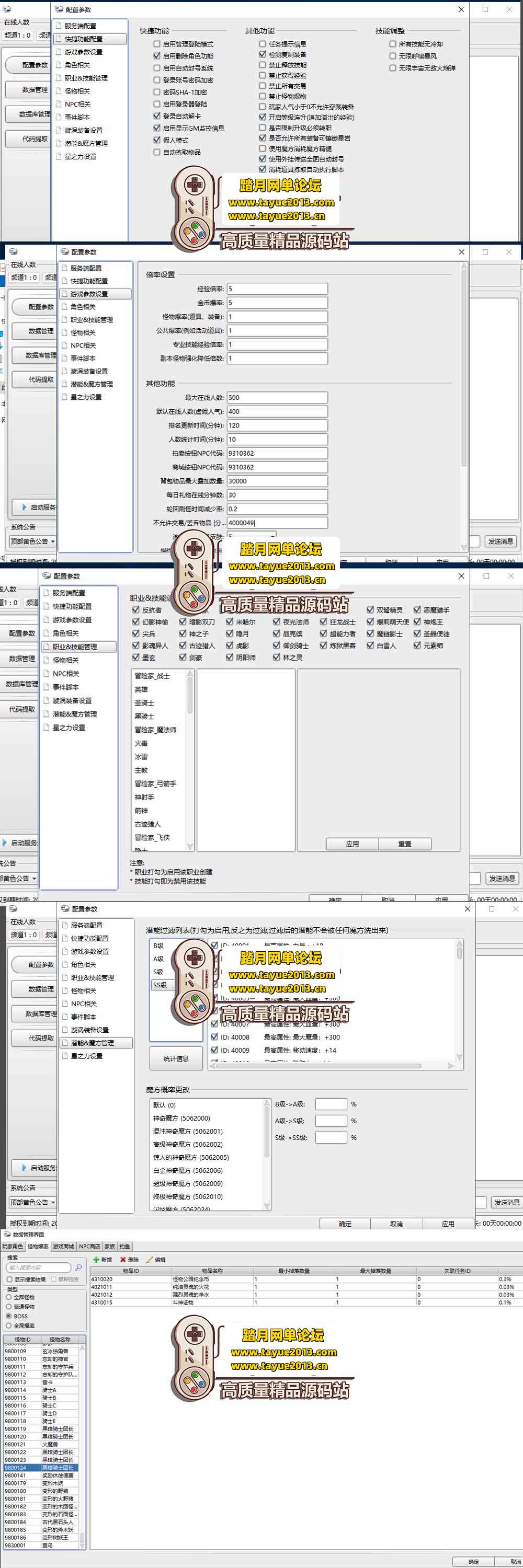The width and height of the screenshot is (523, 1568).
Task: Focus the B级->A级 percentage field
Action: [x=331, y=1104]
